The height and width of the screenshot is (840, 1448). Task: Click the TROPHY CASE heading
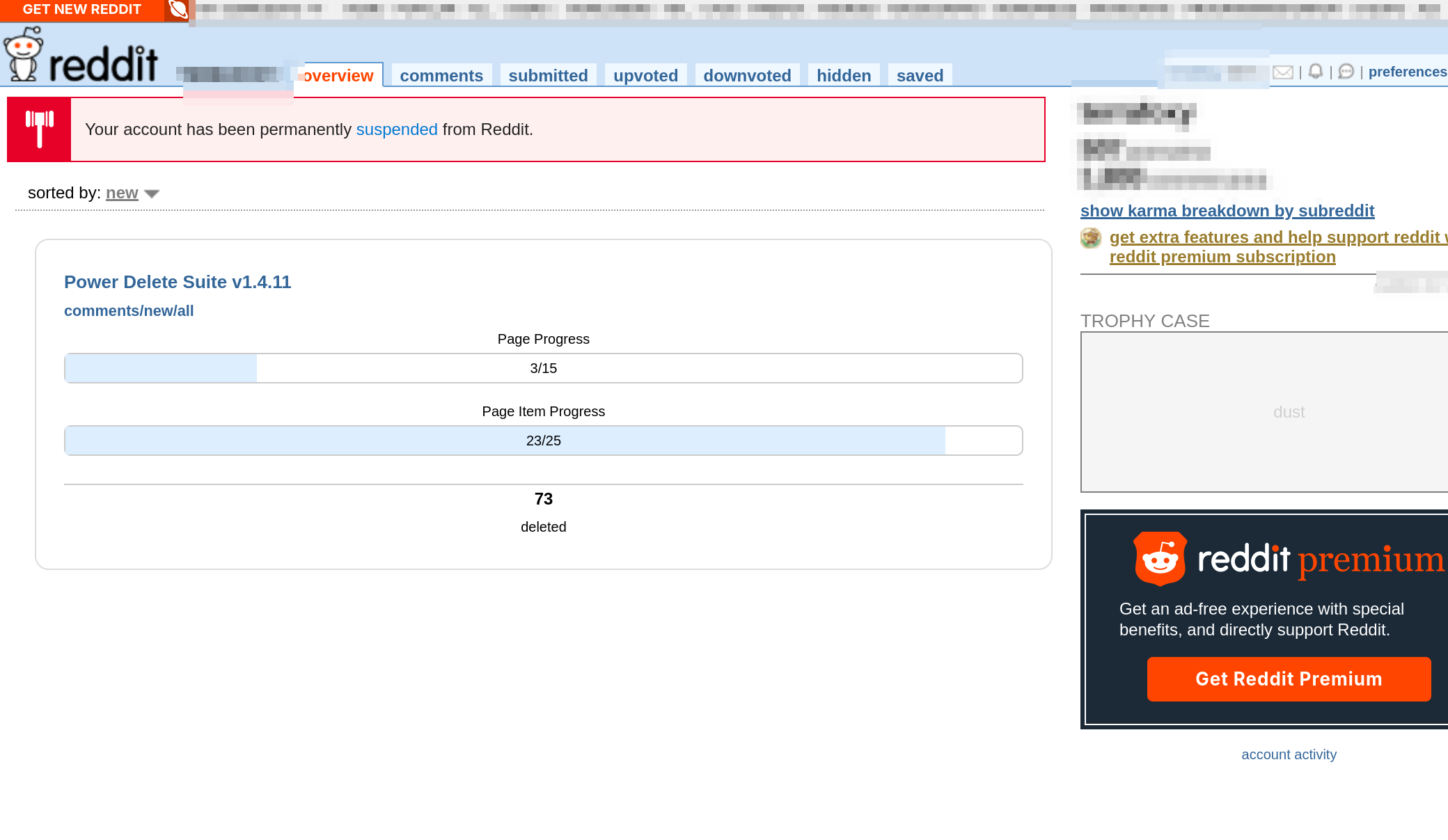(x=1144, y=321)
